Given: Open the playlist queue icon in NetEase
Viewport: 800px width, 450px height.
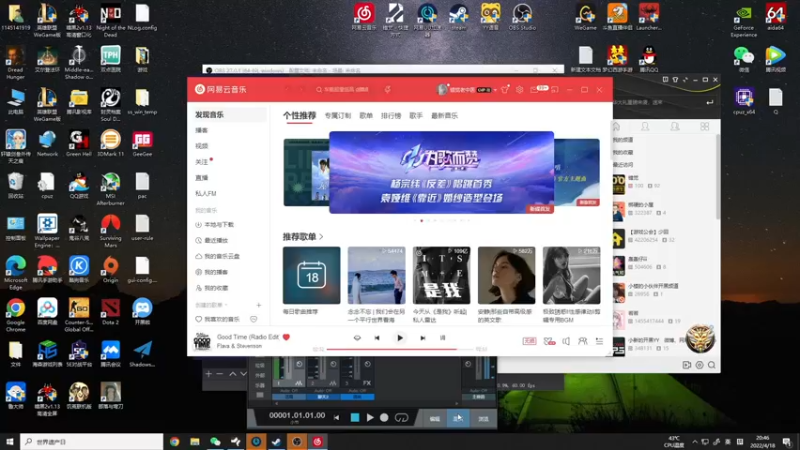Looking at the screenshot, I should tap(599, 341).
